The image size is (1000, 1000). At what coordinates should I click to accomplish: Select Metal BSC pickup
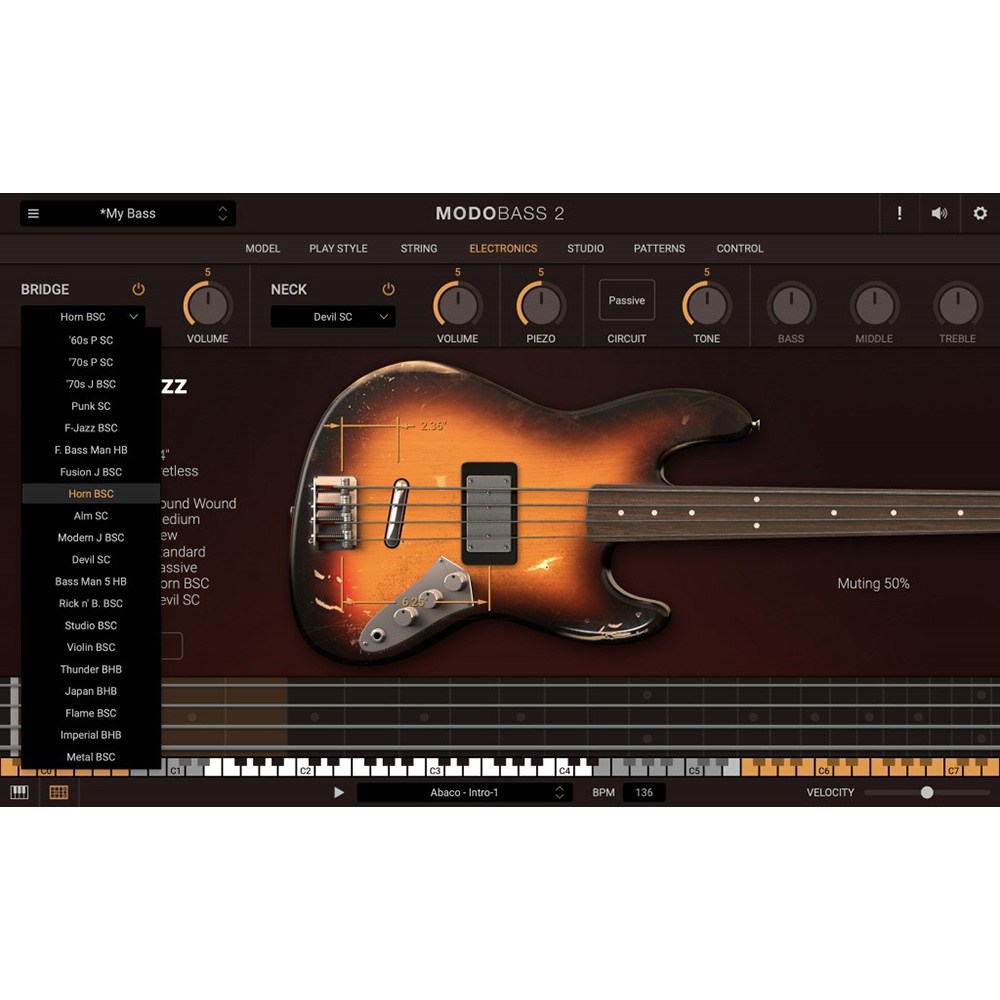[91, 757]
